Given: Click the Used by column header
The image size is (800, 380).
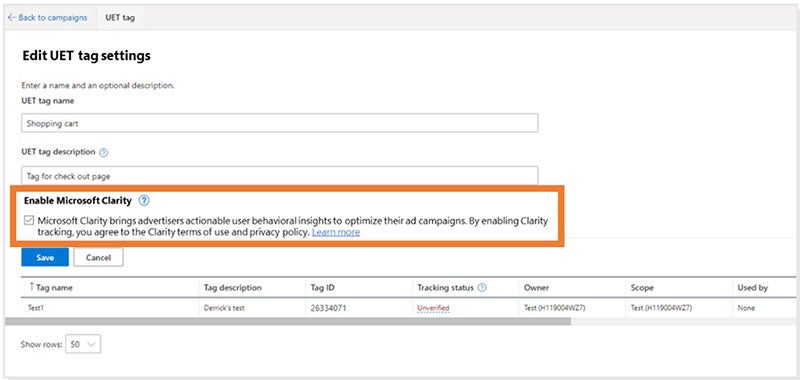Looking at the screenshot, I should click(753, 288).
